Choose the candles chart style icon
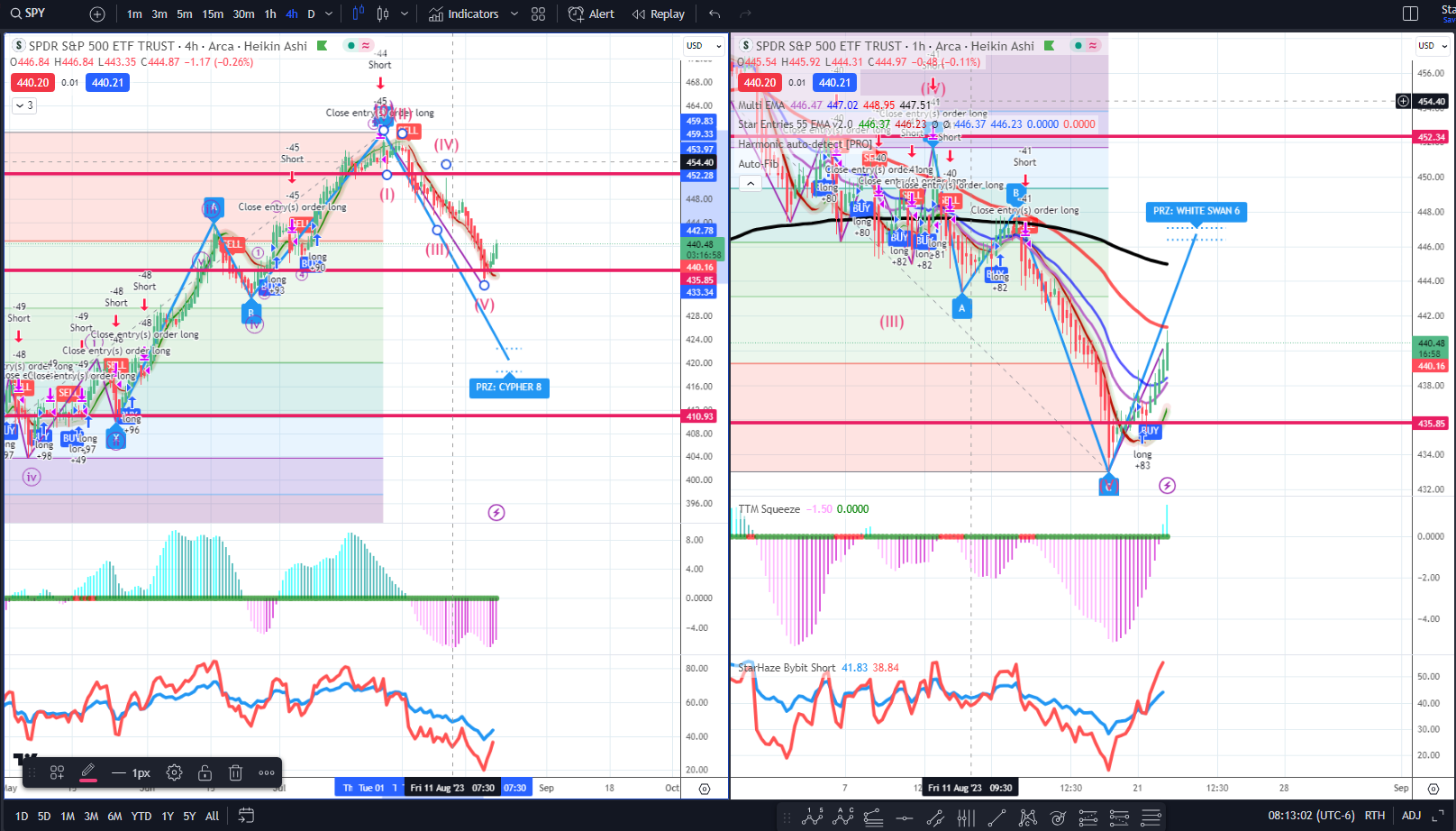This screenshot has width=1456, height=831. [x=383, y=14]
